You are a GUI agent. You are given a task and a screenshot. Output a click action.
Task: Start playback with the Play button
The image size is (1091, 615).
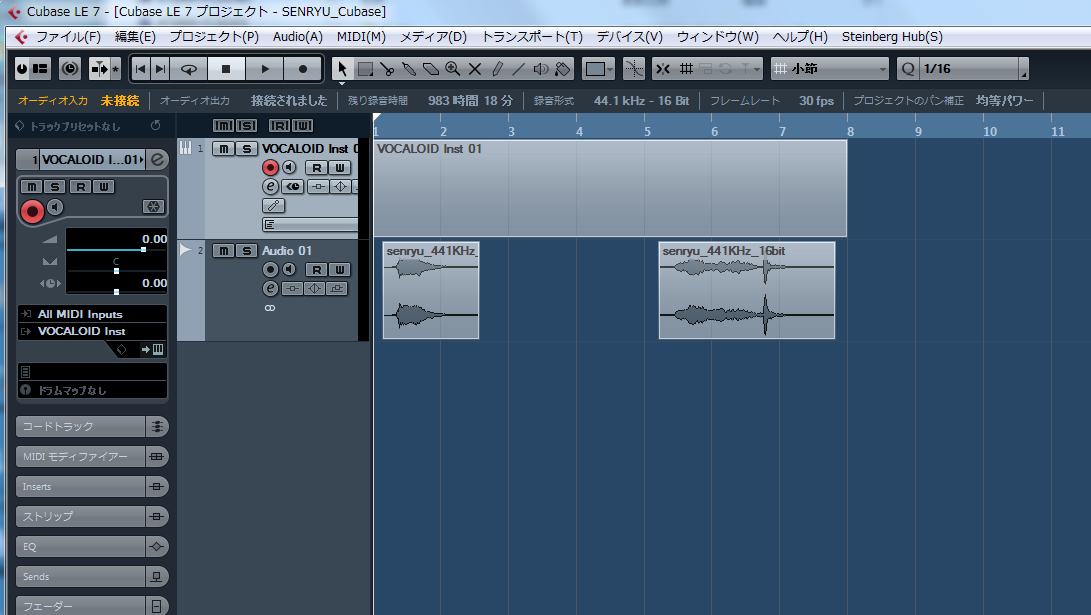pyautogui.click(x=264, y=69)
